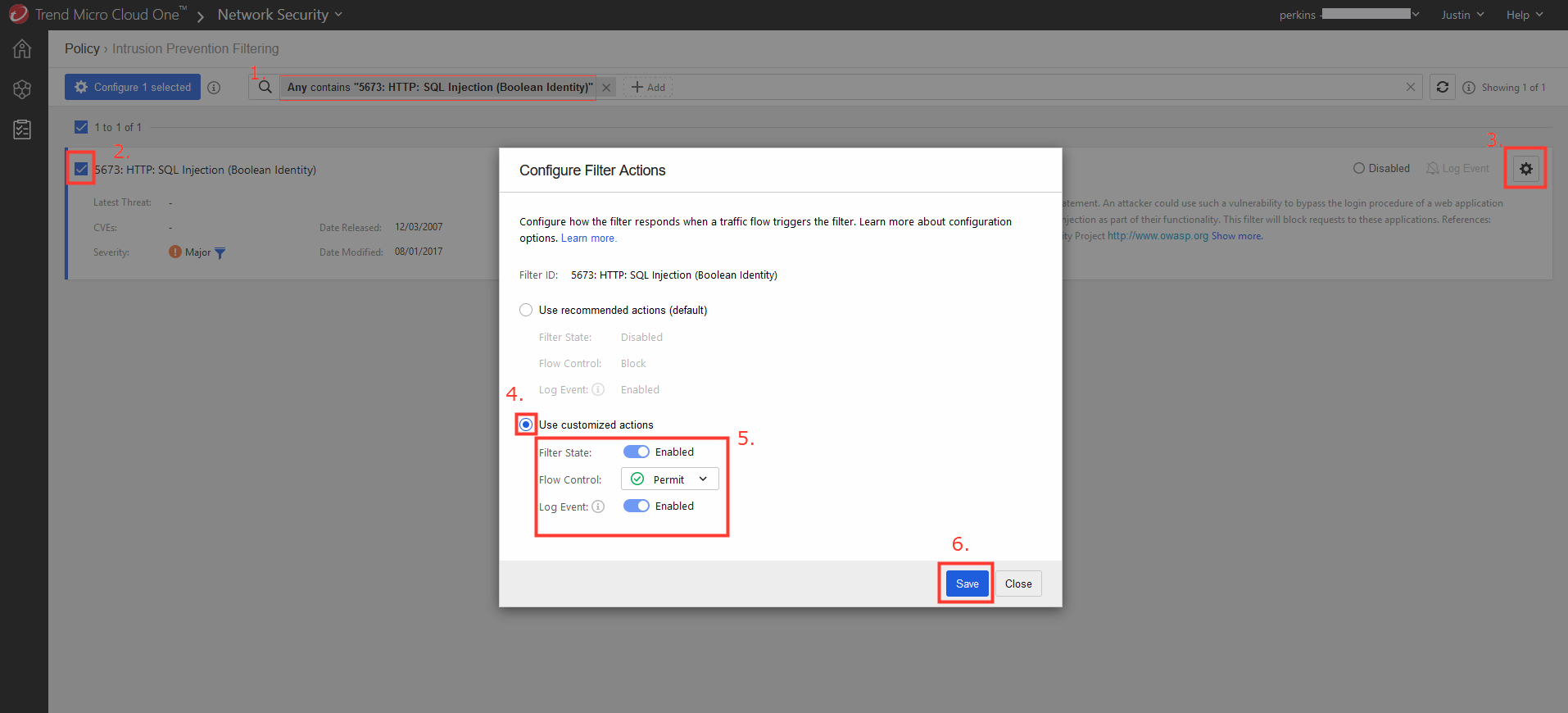Expand the Network Security menu
Screen dimensions: 1568x713
(x=280, y=15)
